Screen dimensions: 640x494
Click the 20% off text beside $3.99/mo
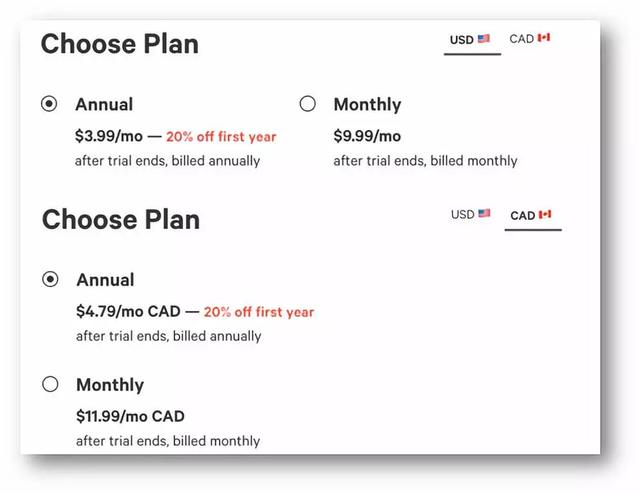221,136
